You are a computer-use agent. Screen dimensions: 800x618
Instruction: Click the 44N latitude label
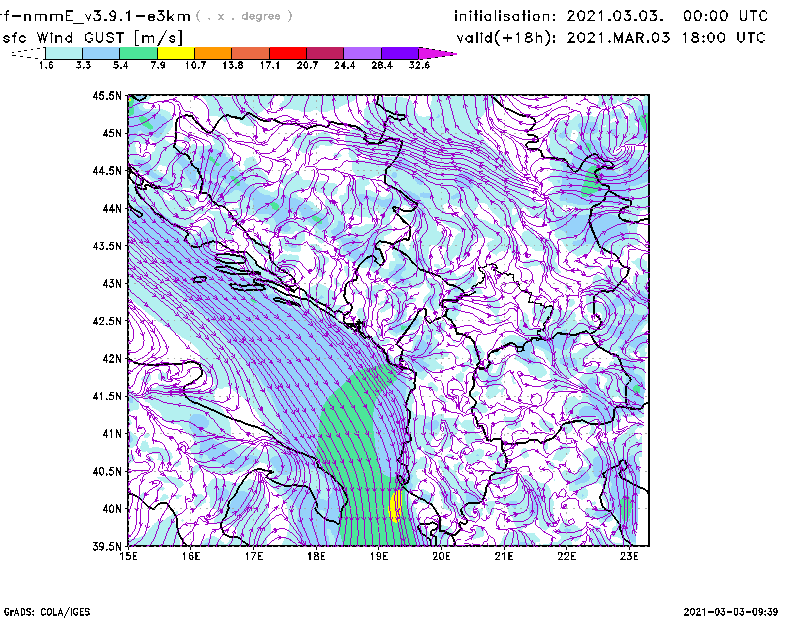coord(112,208)
